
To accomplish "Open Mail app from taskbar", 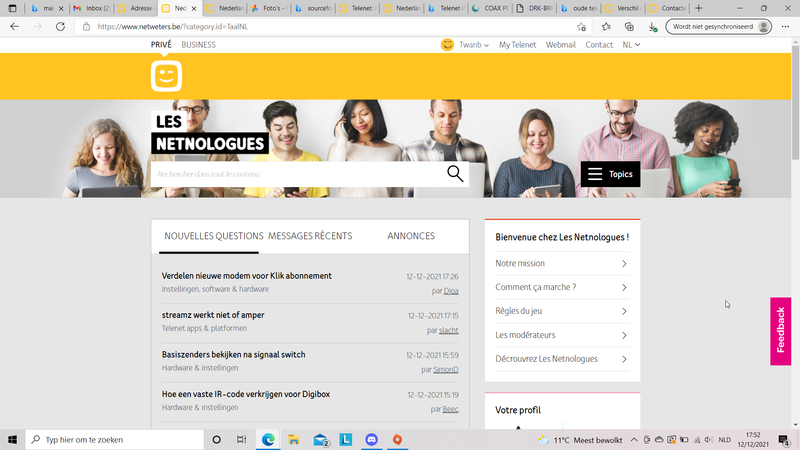I will pos(320,439).
